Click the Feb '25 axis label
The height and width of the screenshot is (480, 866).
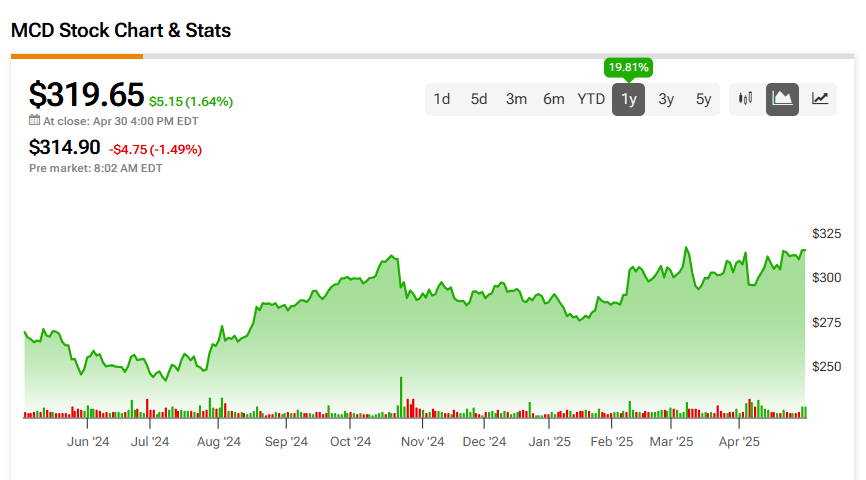pyautogui.click(x=611, y=442)
